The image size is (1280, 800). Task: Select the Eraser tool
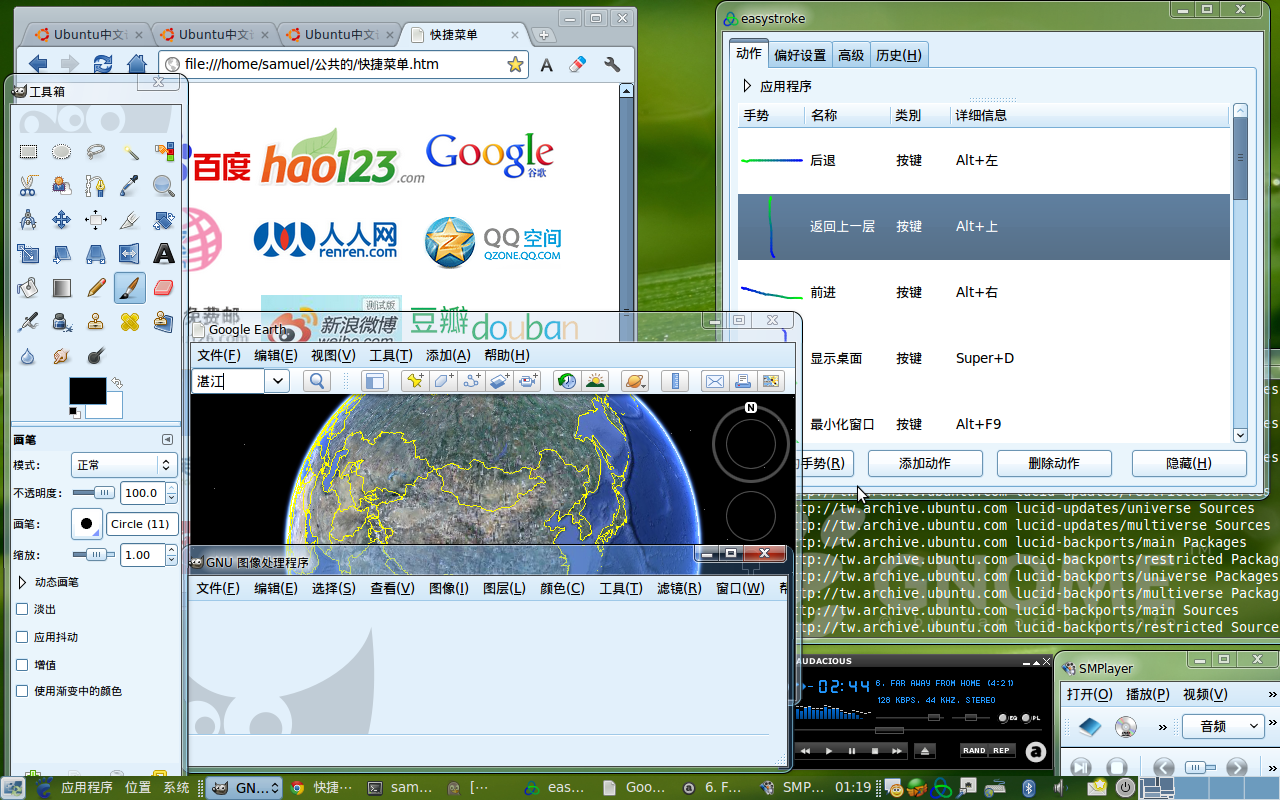164,288
